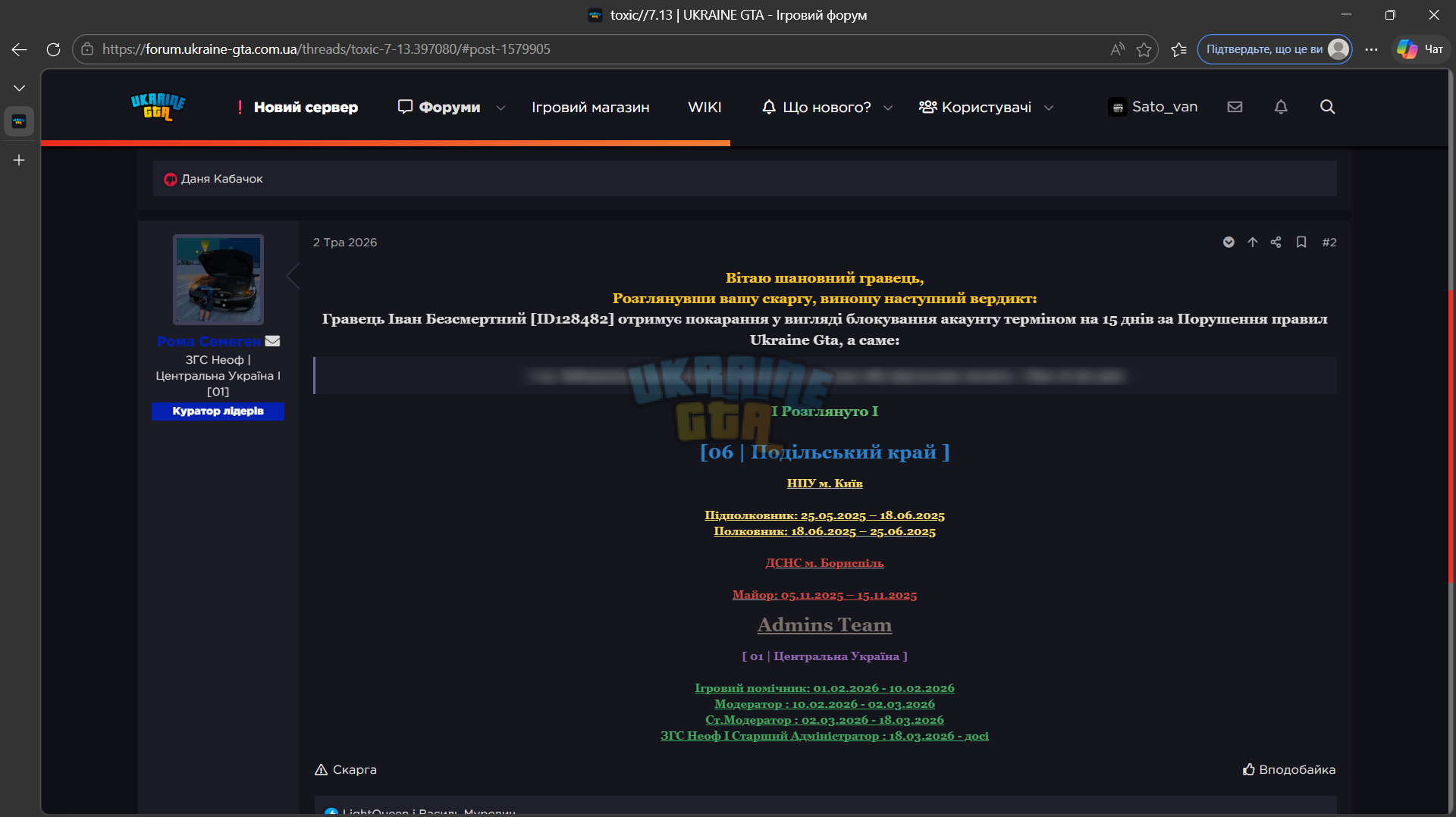Bookmark post number two
Image resolution: width=1456 pixels, height=817 pixels.
tap(1301, 243)
